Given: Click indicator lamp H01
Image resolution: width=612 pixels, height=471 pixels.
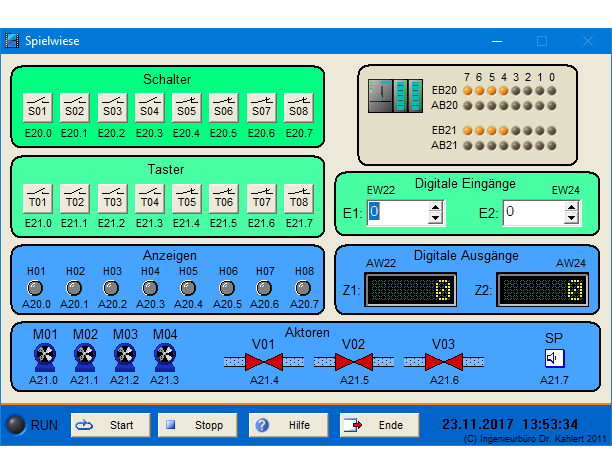Looking at the screenshot, I should pyautogui.click(x=35, y=288).
